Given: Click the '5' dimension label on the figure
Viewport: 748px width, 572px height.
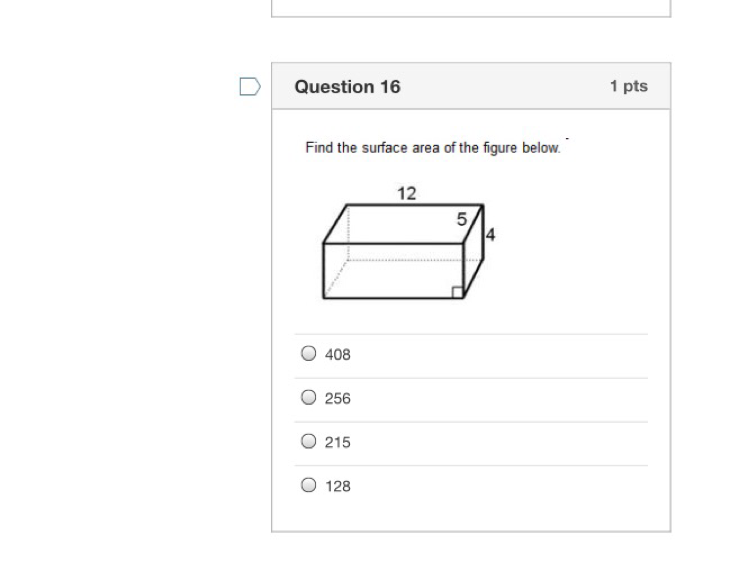Looking at the screenshot, I should [x=461, y=219].
